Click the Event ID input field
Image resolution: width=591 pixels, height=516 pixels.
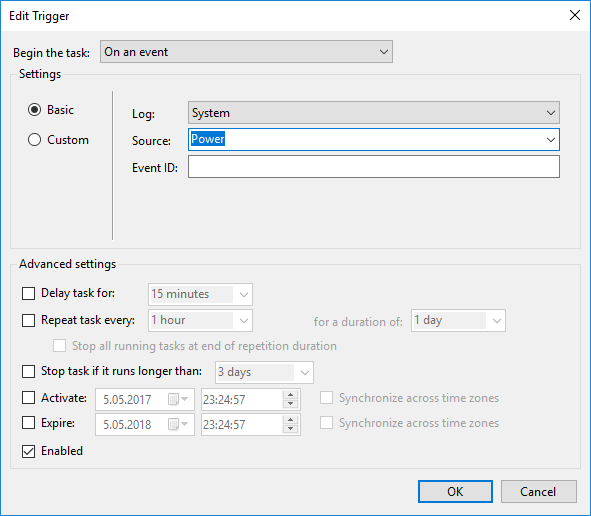pos(374,167)
